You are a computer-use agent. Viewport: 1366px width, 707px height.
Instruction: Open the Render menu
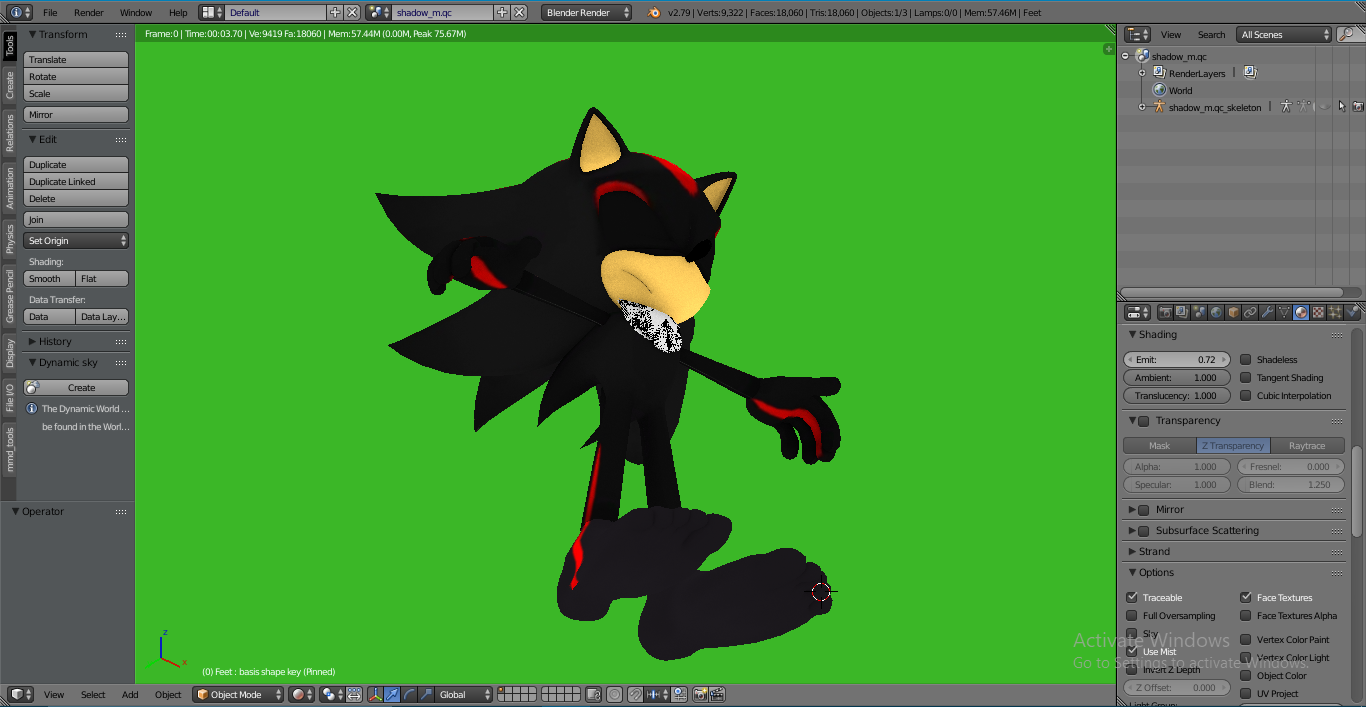point(89,13)
